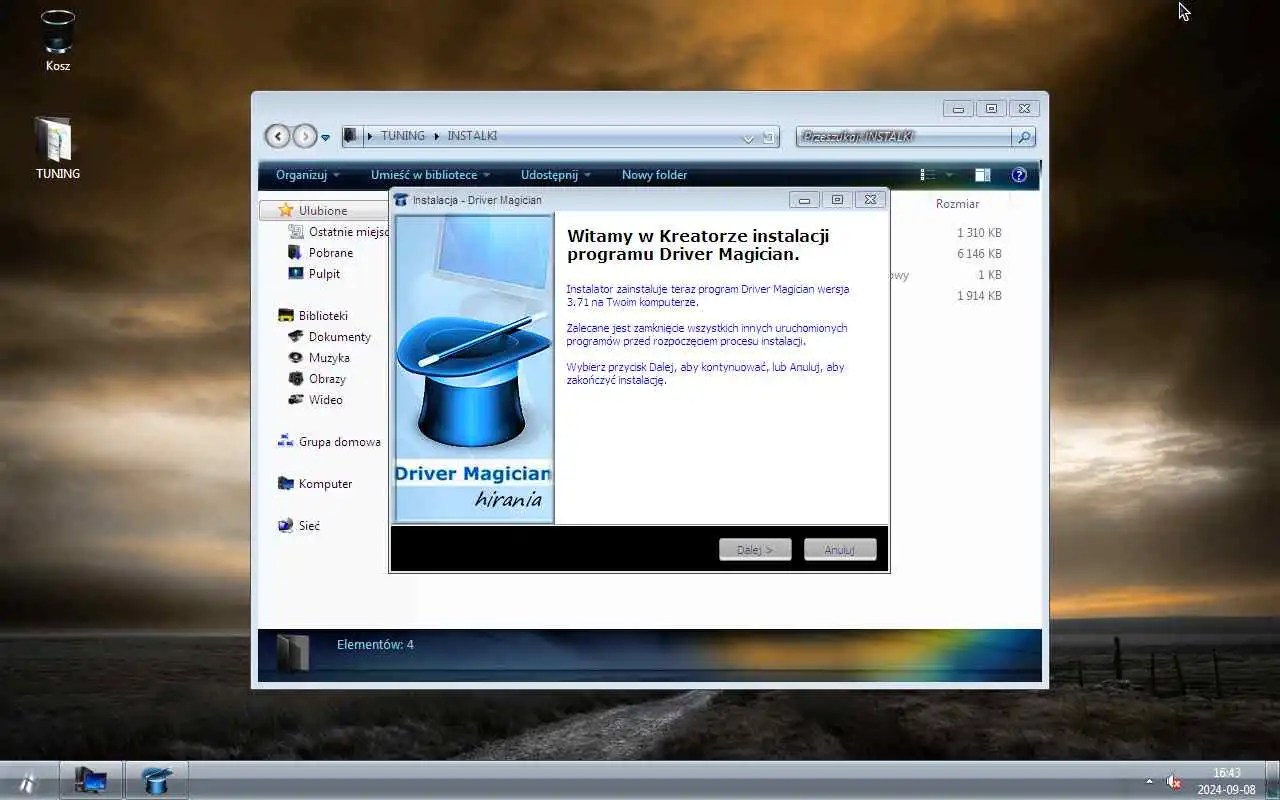Click the Przeszukaj INSTALKI search field
Image resolution: width=1280 pixels, height=800 pixels.
(x=904, y=137)
